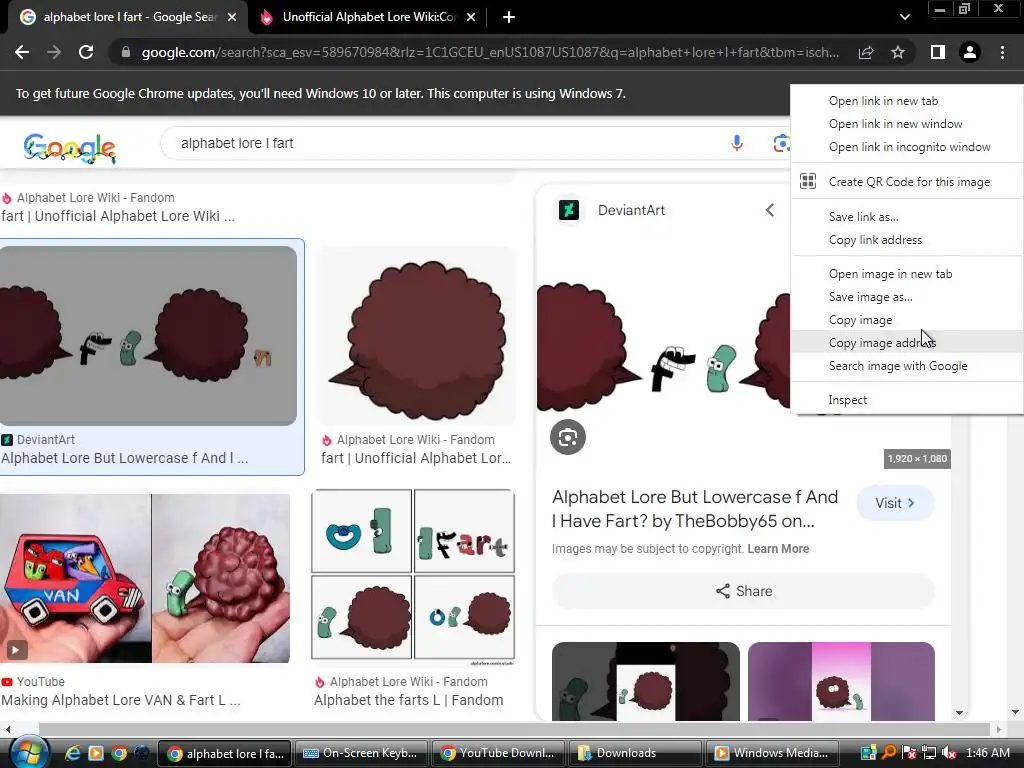Click the large preview image
The height and width of the screenshot is (768, 1024).
click(663, 353)
